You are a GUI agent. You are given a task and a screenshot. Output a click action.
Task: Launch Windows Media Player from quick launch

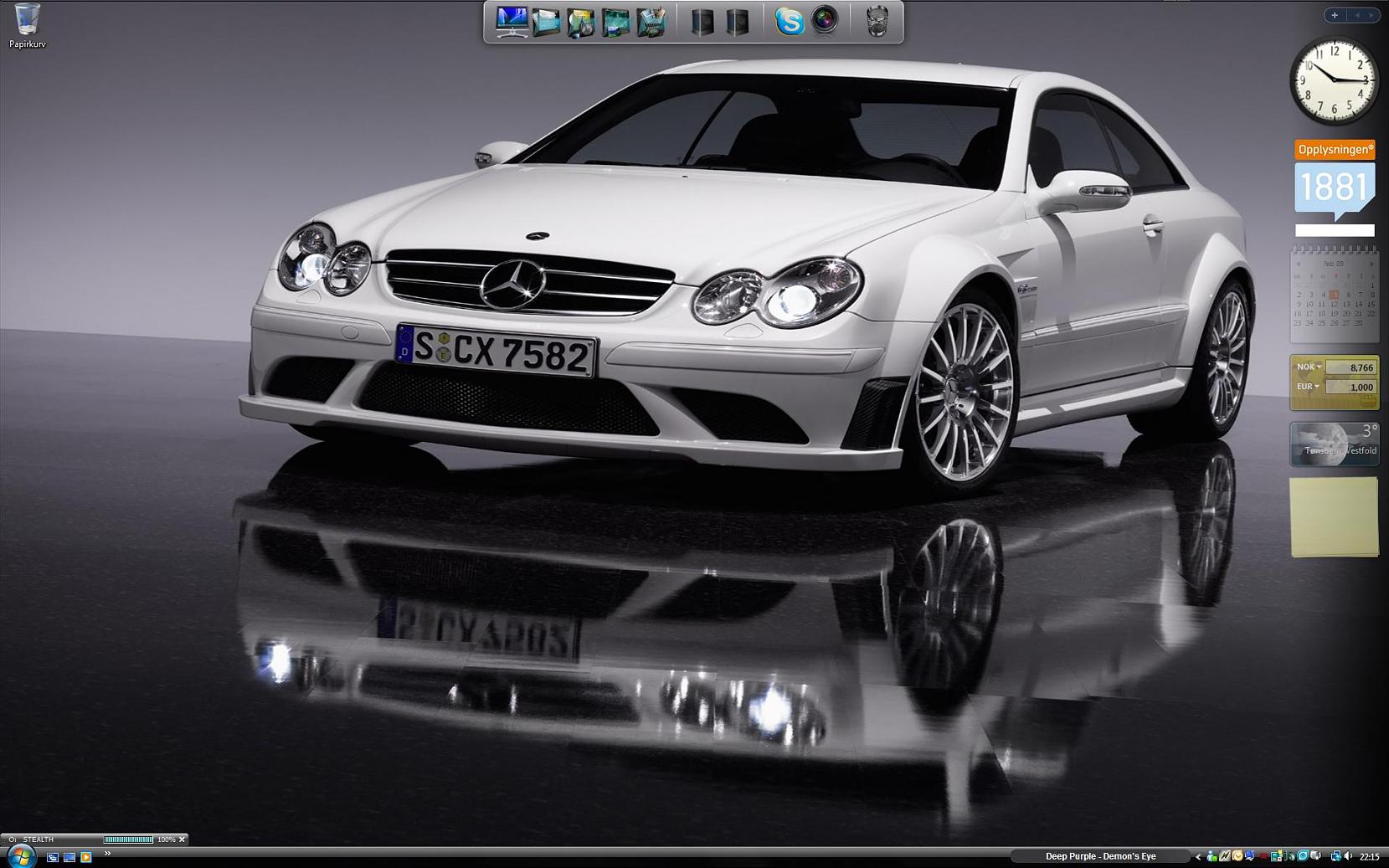point(85,857)
